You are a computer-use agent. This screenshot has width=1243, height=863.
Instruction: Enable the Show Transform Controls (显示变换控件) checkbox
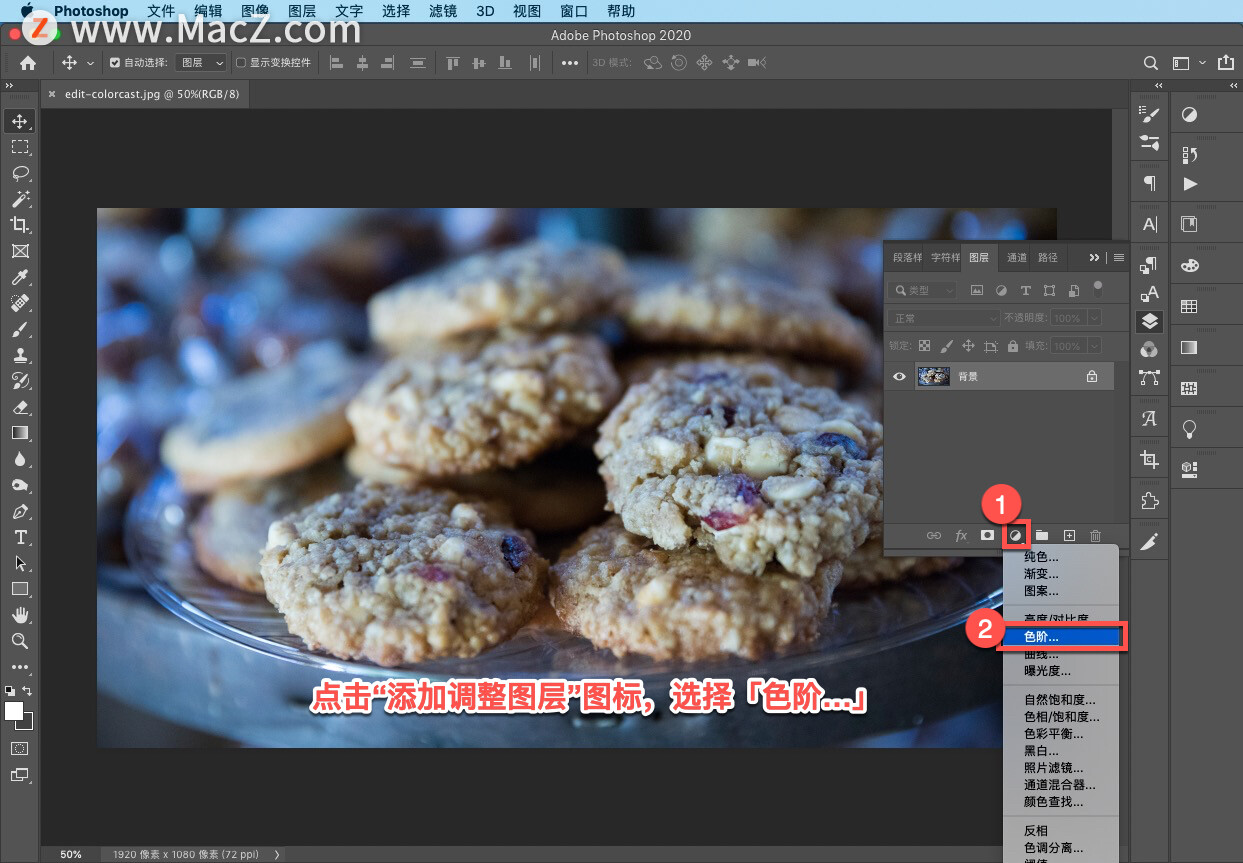241,63
